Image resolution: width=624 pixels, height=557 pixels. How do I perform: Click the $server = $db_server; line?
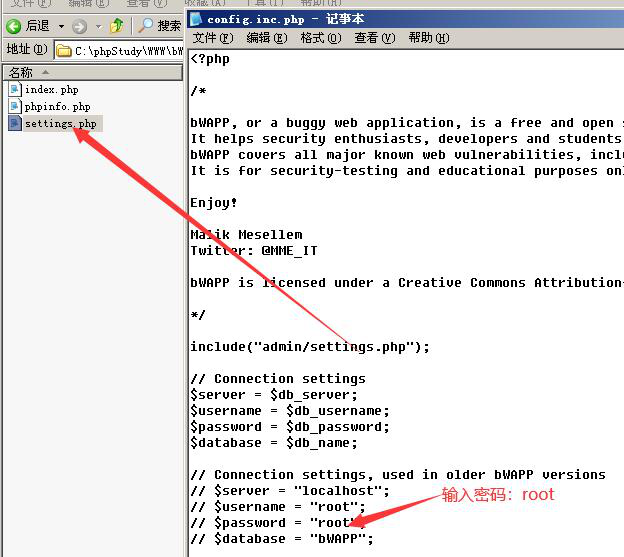point(274,395)
